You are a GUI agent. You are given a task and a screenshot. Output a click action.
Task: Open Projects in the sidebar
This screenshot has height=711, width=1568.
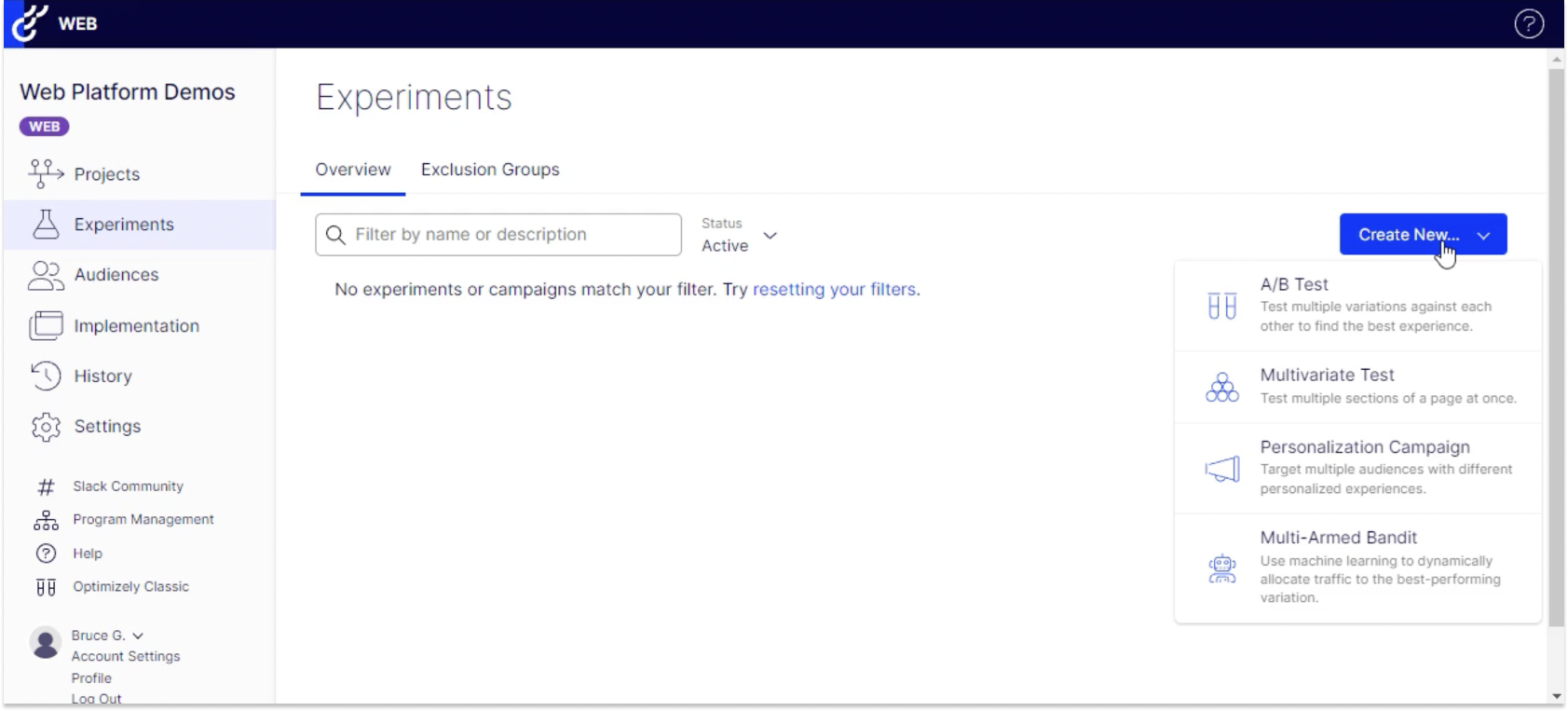coord(140,174)
